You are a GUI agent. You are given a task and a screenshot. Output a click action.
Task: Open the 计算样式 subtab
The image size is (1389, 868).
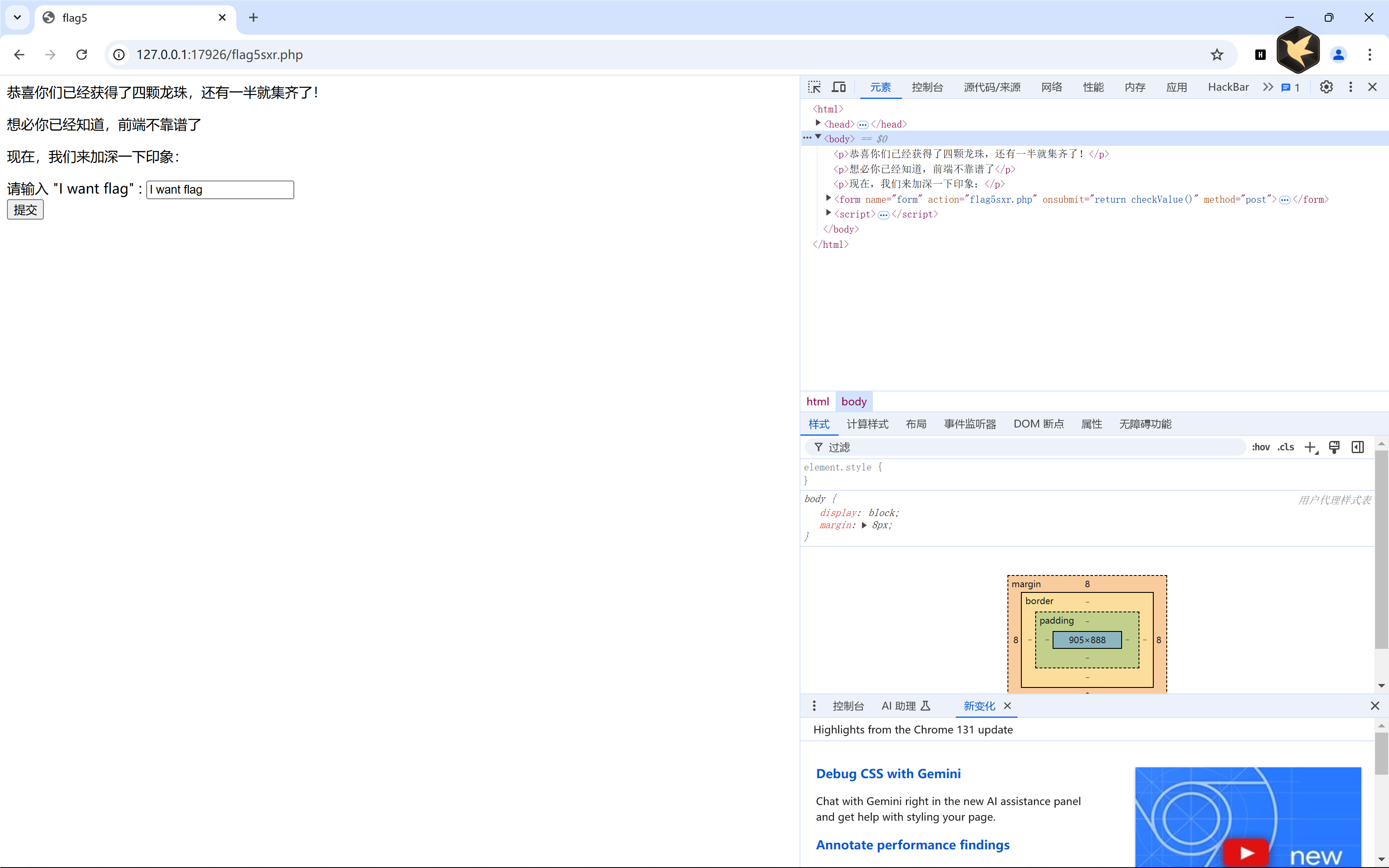coord(867,424)
